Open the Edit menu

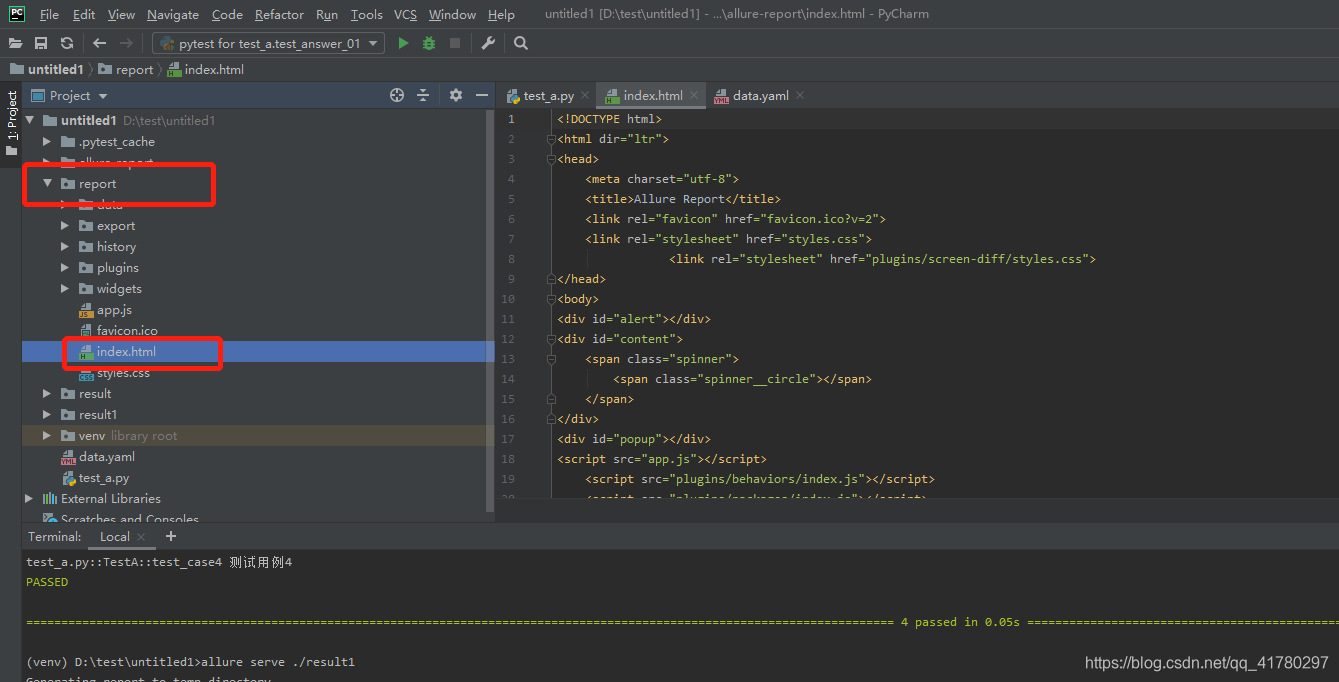(x=84, y=14)
